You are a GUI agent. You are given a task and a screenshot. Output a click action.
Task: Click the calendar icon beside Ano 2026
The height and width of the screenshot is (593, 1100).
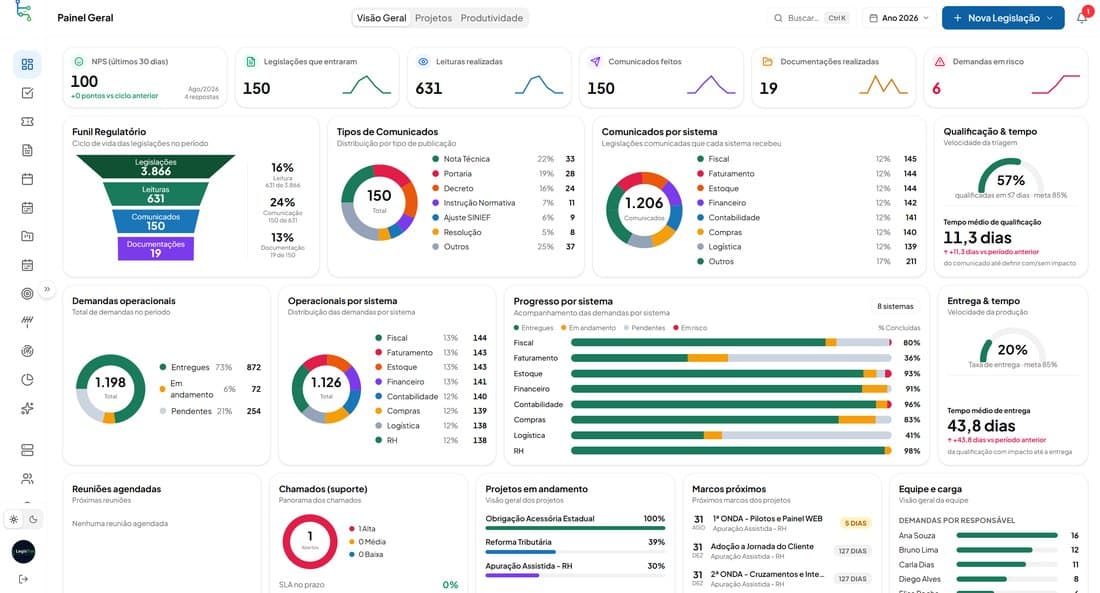(873, 18)
